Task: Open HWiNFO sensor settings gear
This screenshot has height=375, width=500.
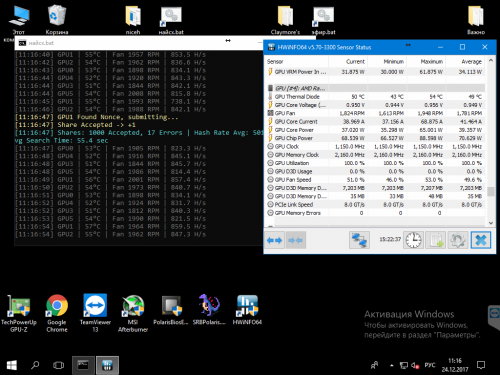Action: tap(458, 240)
